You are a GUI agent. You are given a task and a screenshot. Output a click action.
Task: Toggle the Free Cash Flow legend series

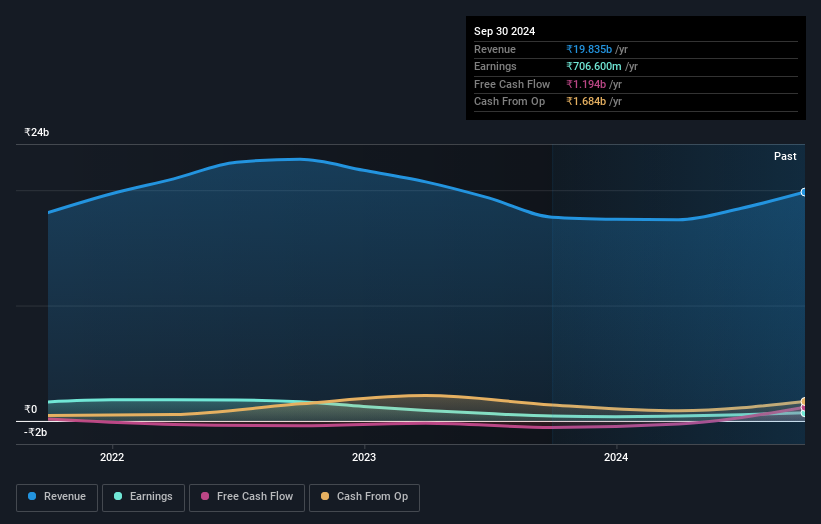coord(247,497)
